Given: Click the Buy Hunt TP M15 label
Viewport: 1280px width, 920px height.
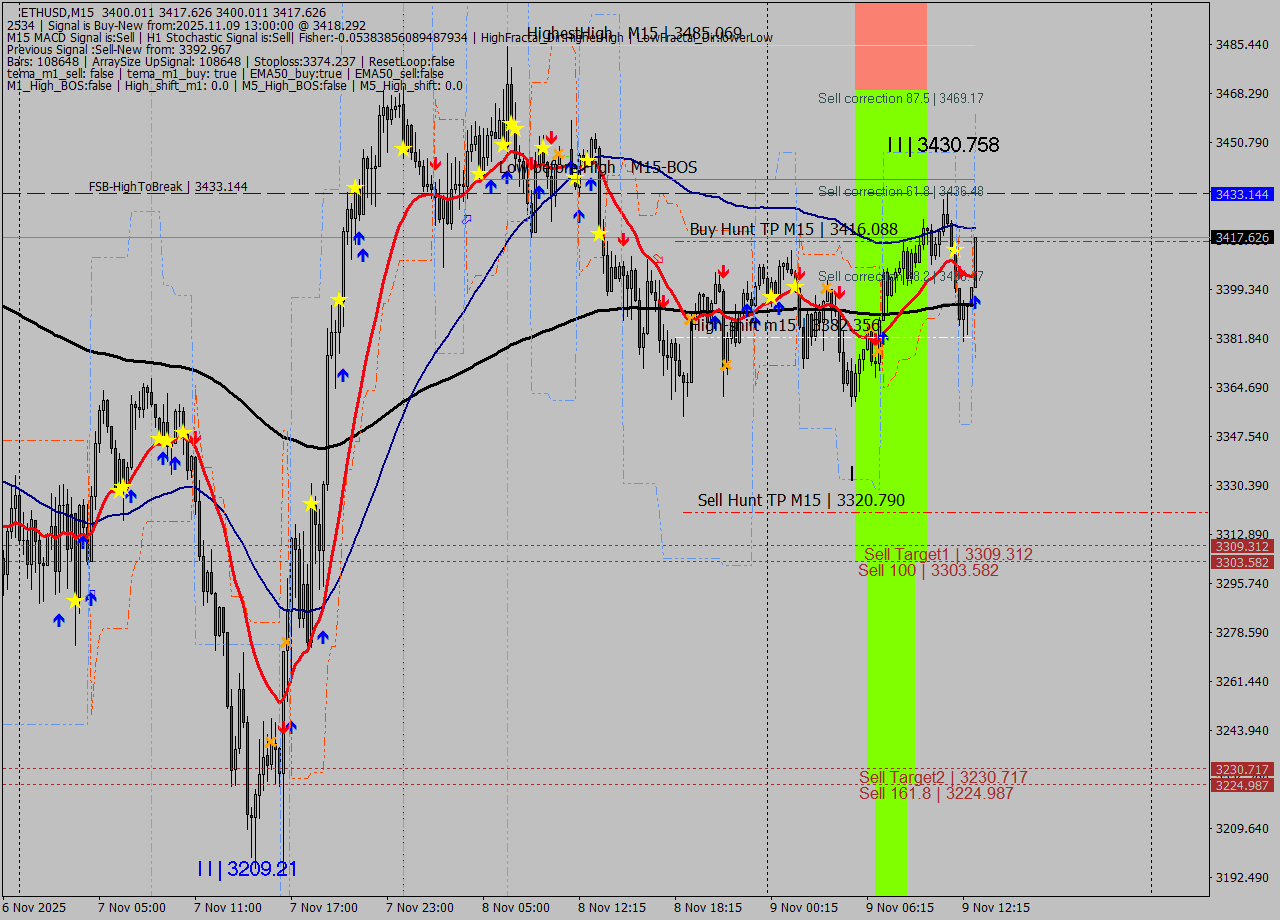Looking at the screenshot, I should click(x=793, y=229).
